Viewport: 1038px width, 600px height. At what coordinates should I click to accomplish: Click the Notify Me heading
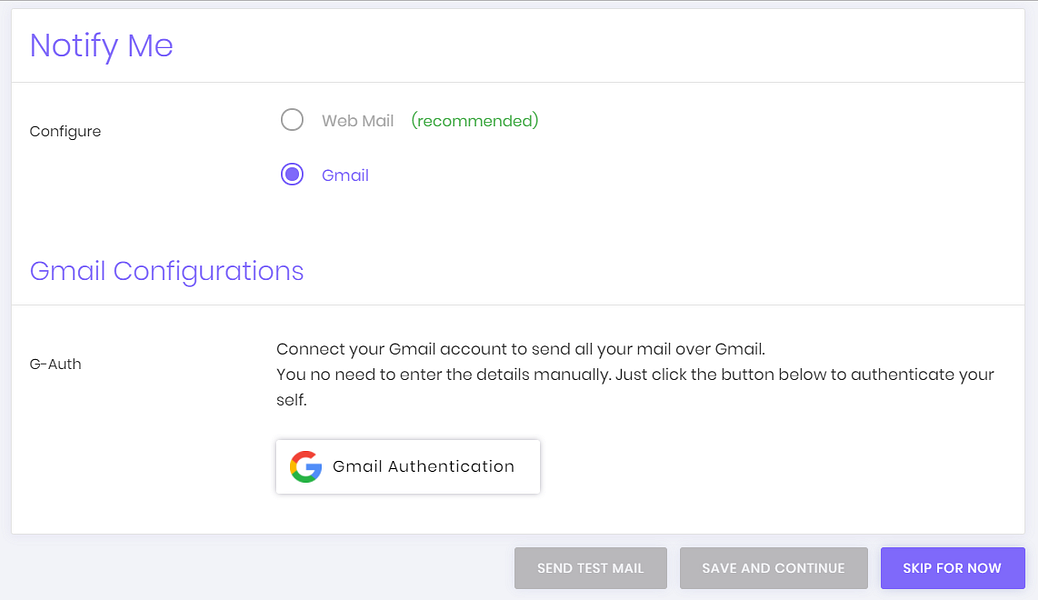(x=100, y=45)
